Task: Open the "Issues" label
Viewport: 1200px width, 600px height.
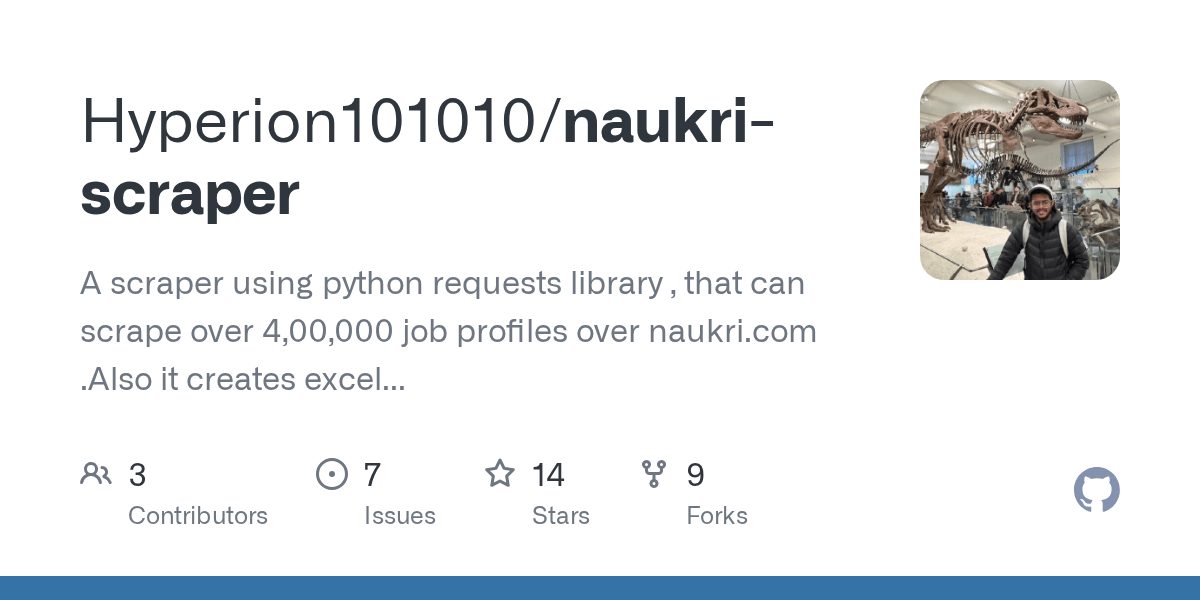Action: [x=400, y=516]
